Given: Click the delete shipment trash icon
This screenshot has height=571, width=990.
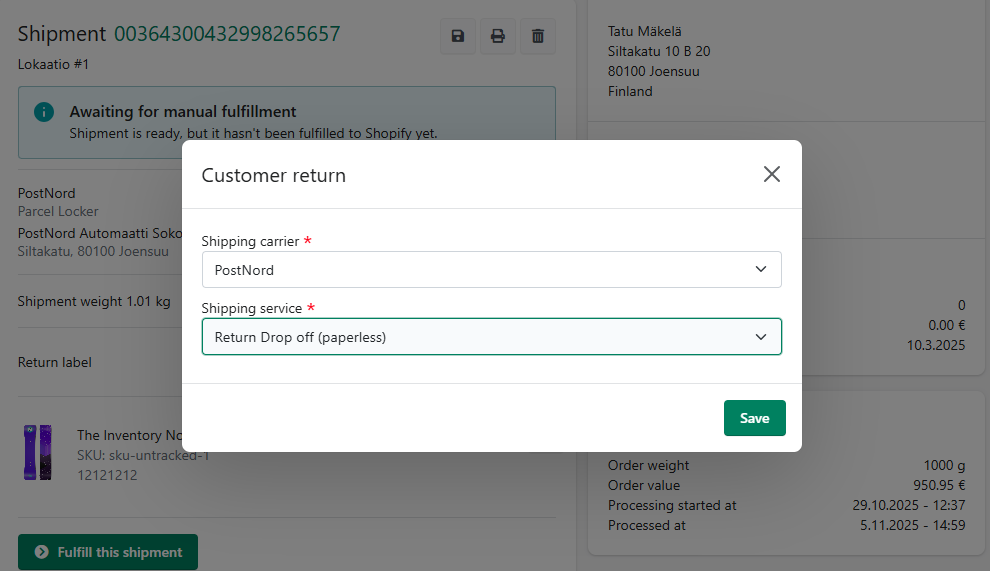Looking at the screenshot, I should tap(538, 36).
